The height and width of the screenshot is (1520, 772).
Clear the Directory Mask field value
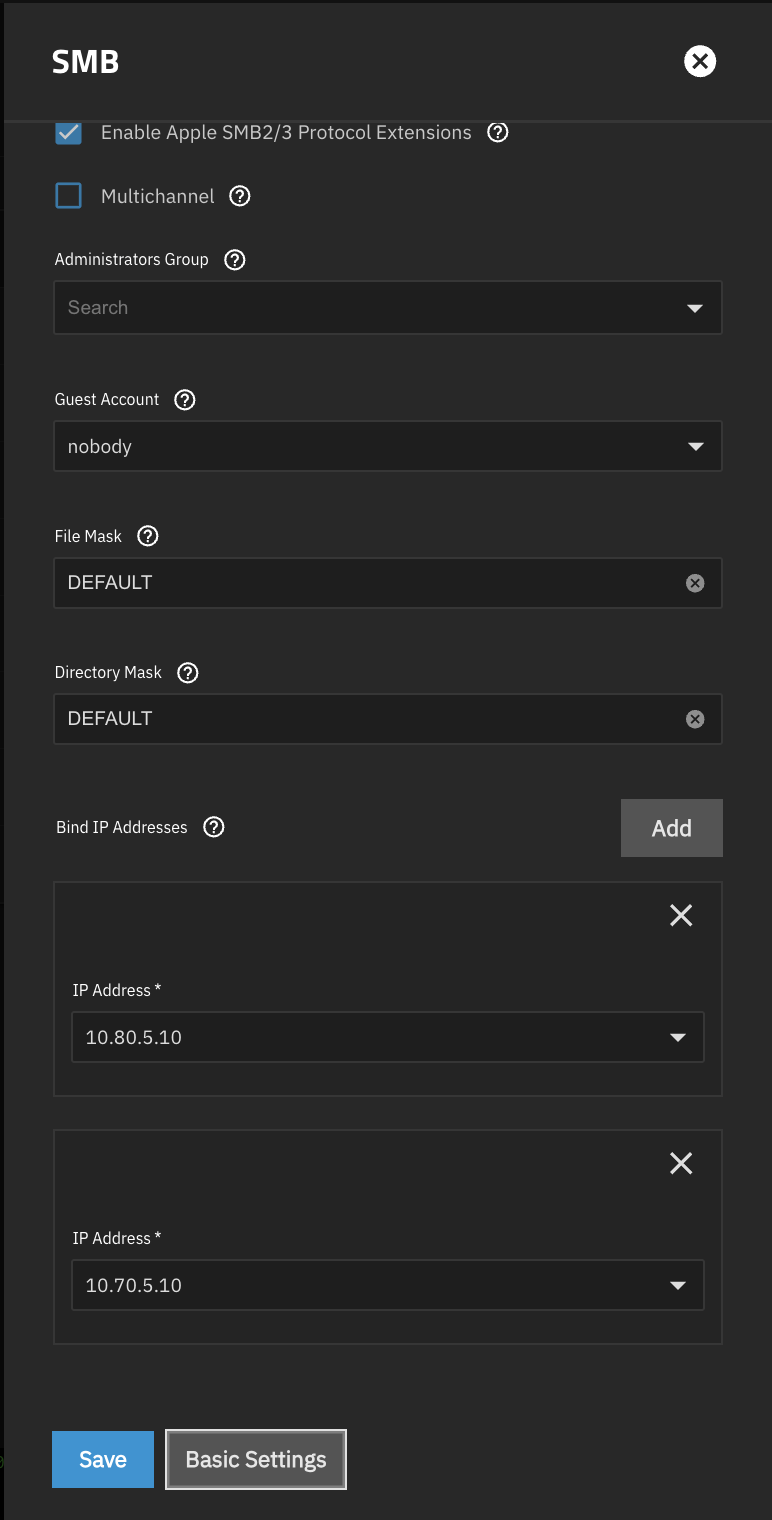tap(695, 719)
